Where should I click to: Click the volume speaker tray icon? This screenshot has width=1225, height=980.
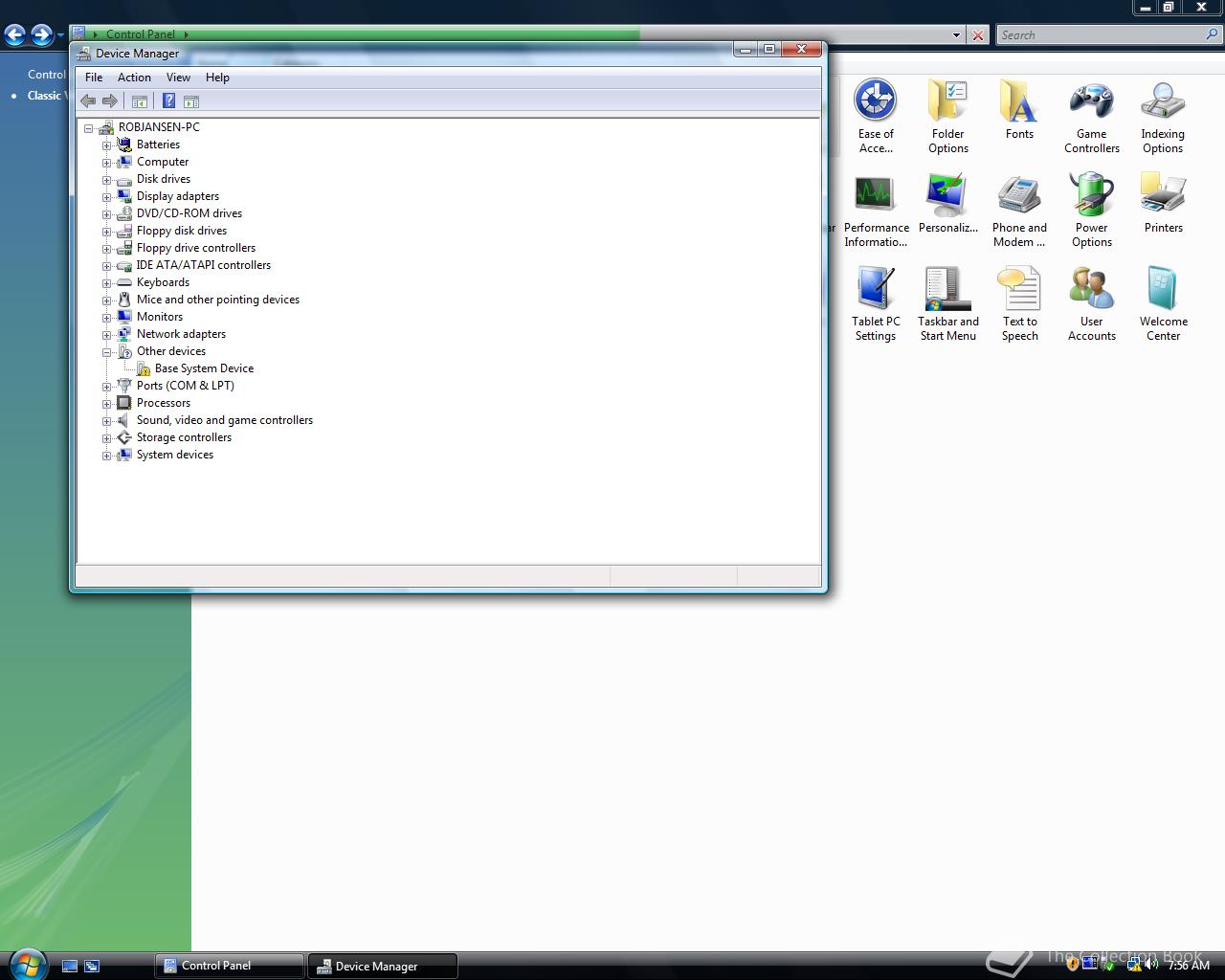[1151, 965]
